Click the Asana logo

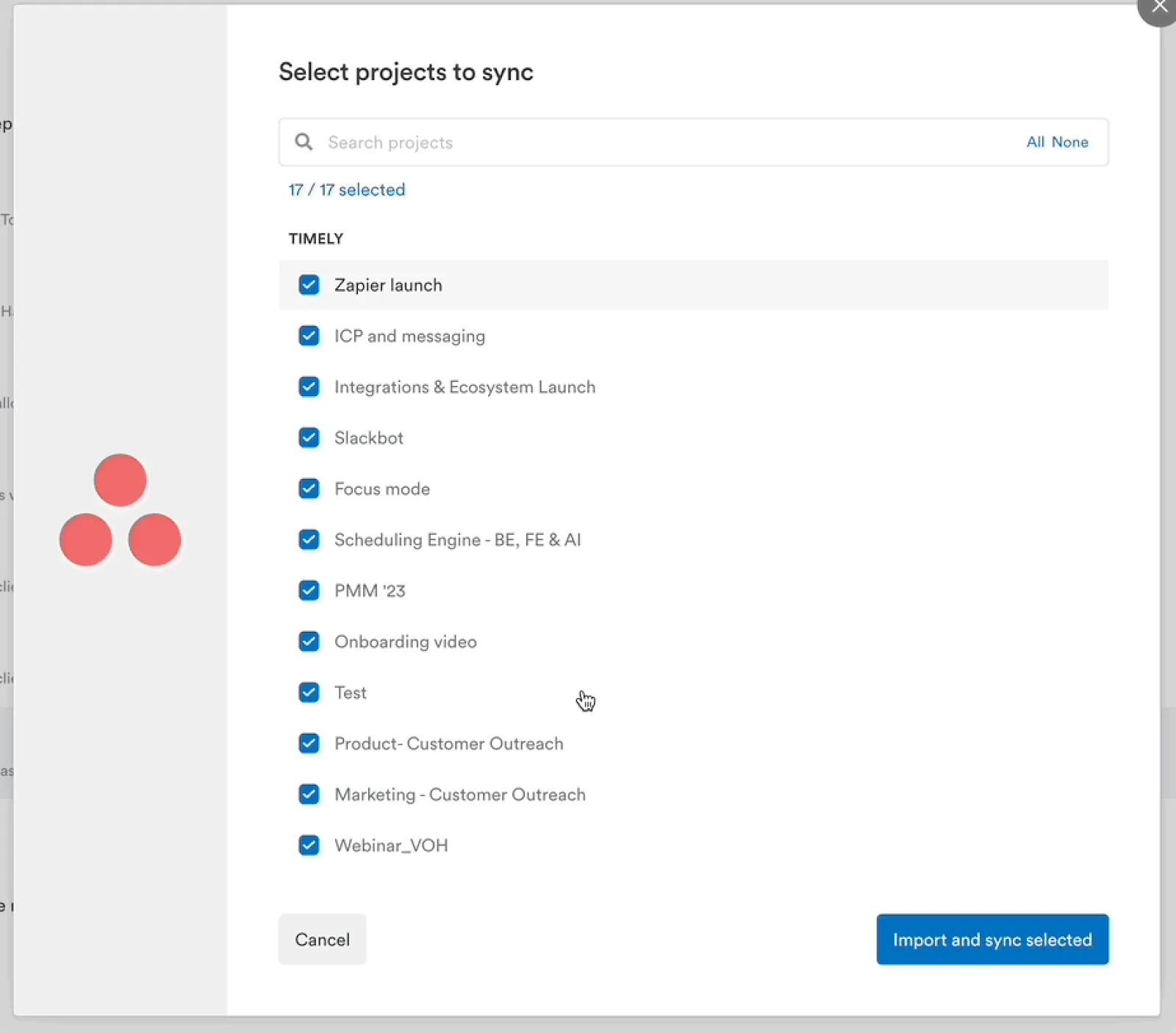[x=121, y=511]
